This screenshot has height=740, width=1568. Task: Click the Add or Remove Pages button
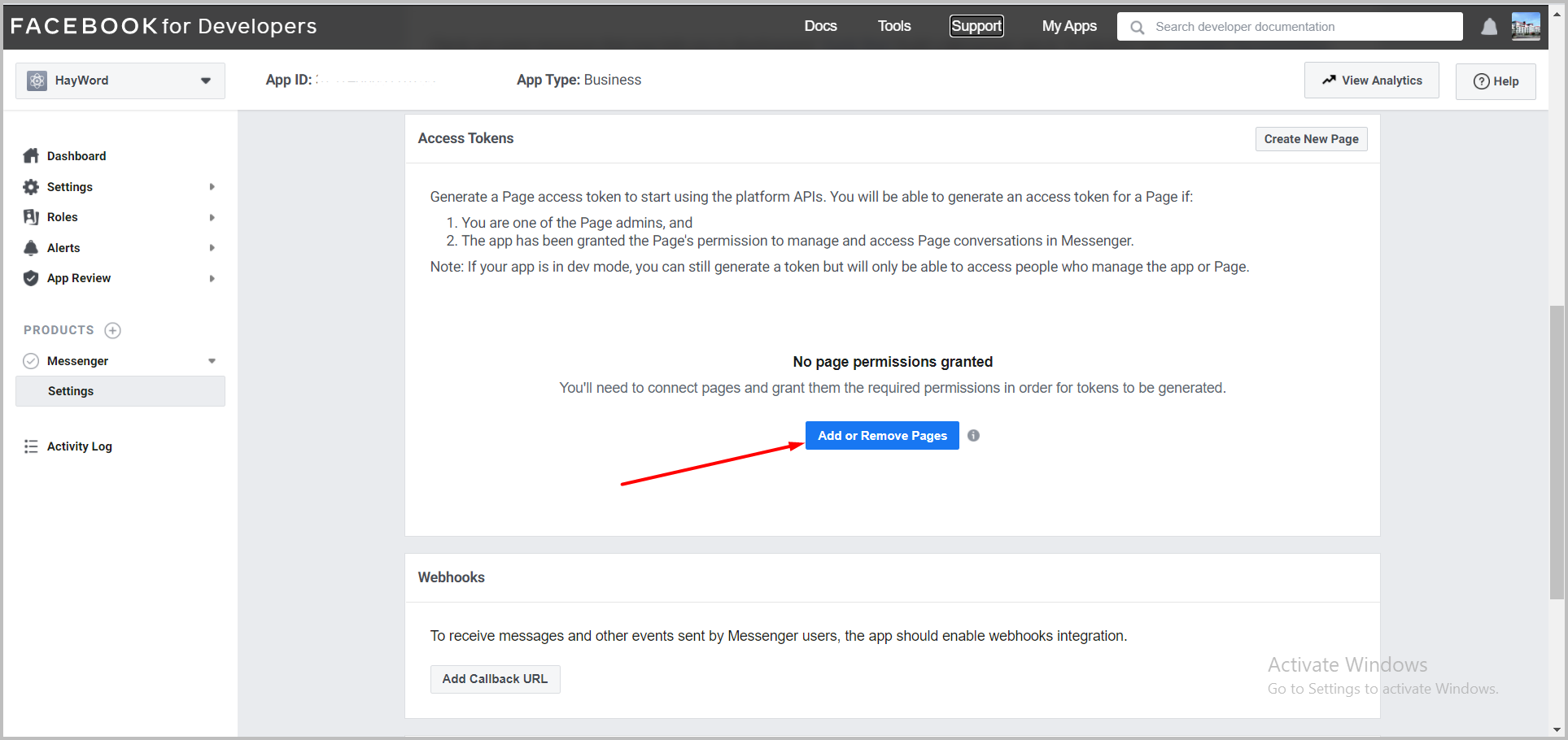[x=882, y=435]
